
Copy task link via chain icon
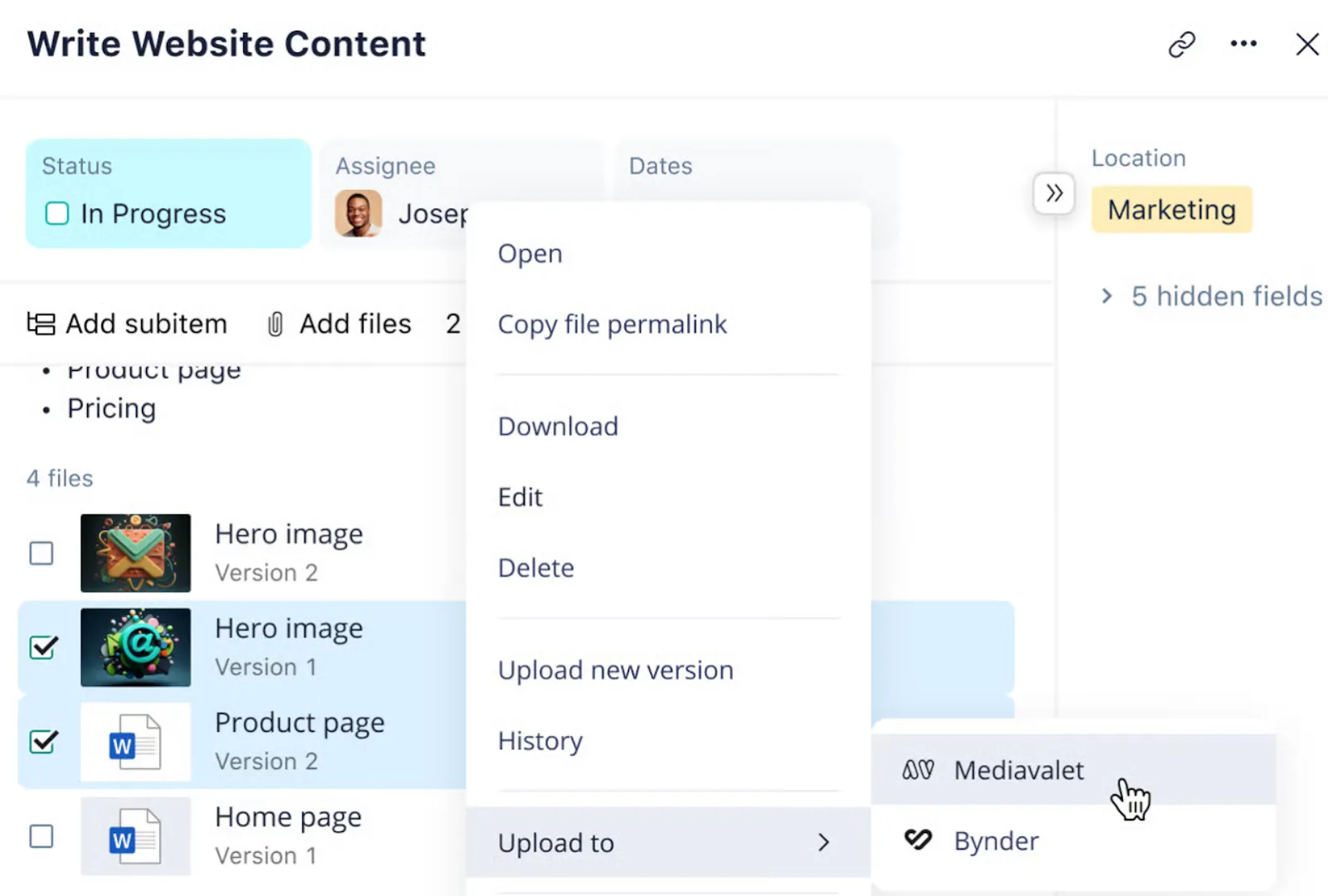(x=1181, y=44)
